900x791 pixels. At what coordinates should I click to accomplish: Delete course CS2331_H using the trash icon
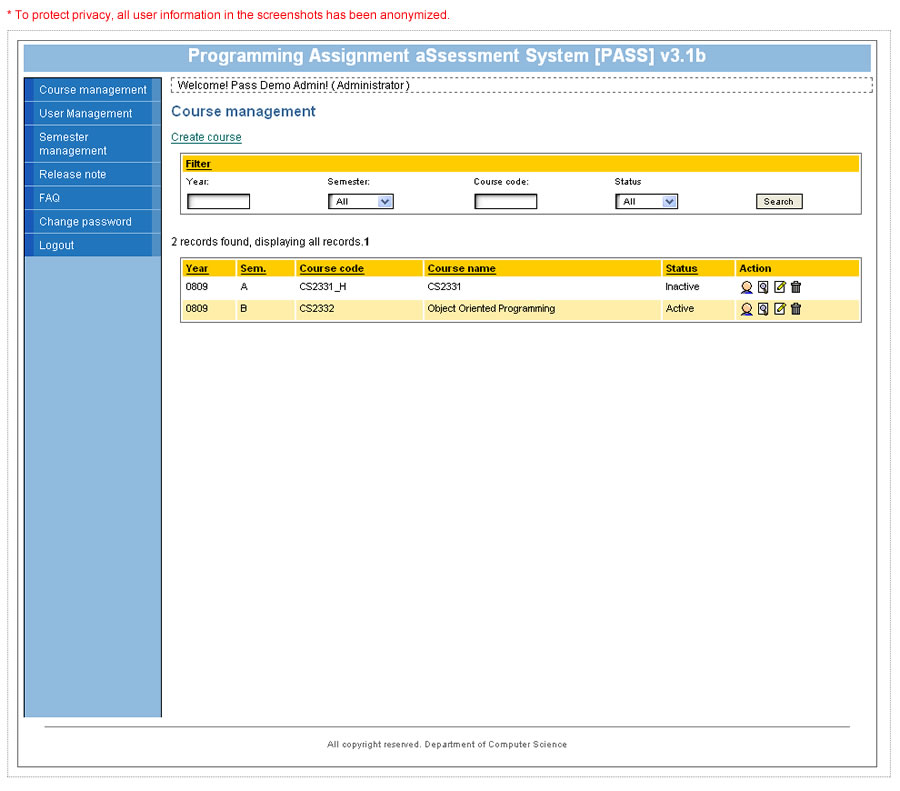796,287
